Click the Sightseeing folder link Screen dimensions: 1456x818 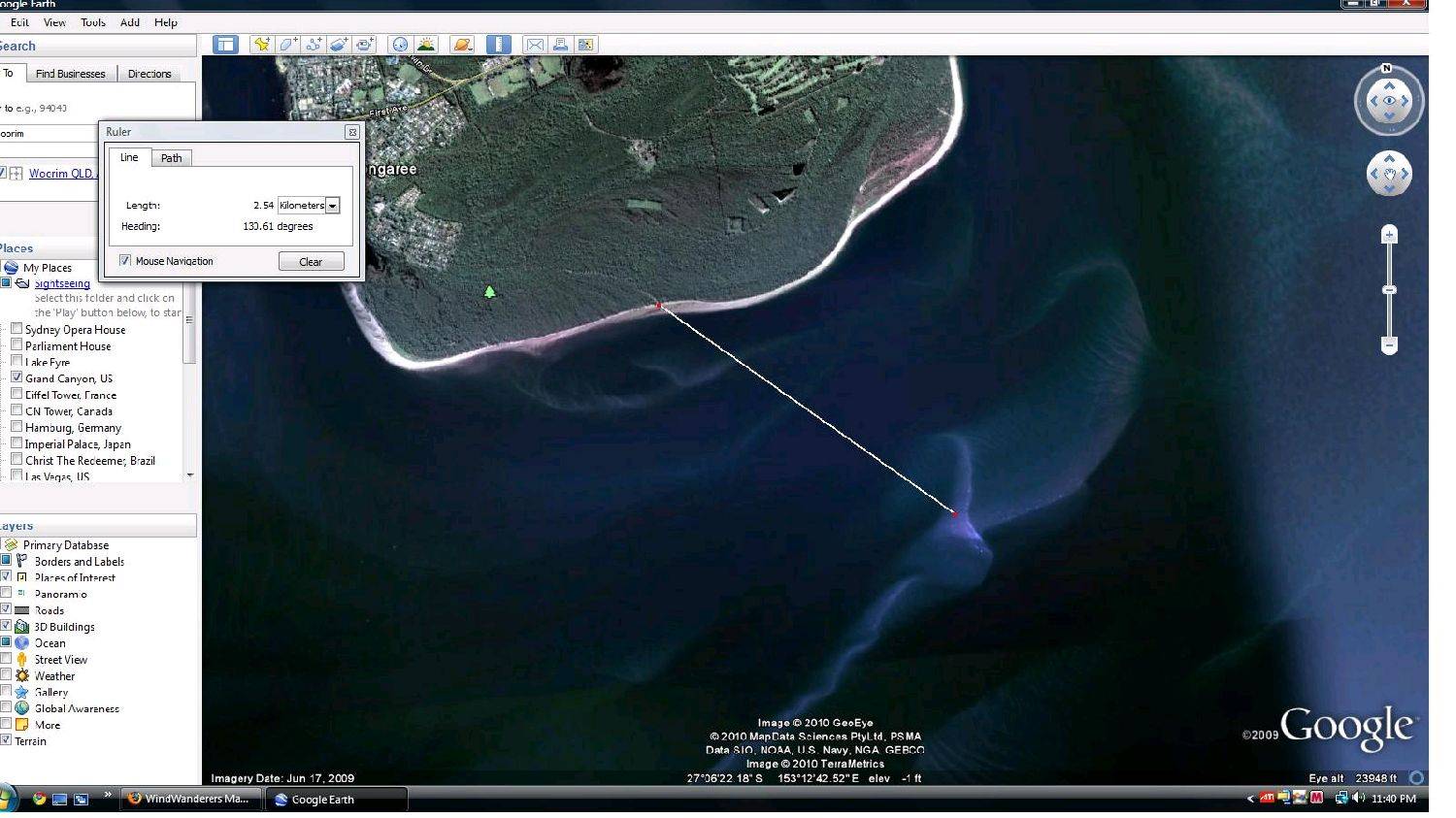(62, 283)
